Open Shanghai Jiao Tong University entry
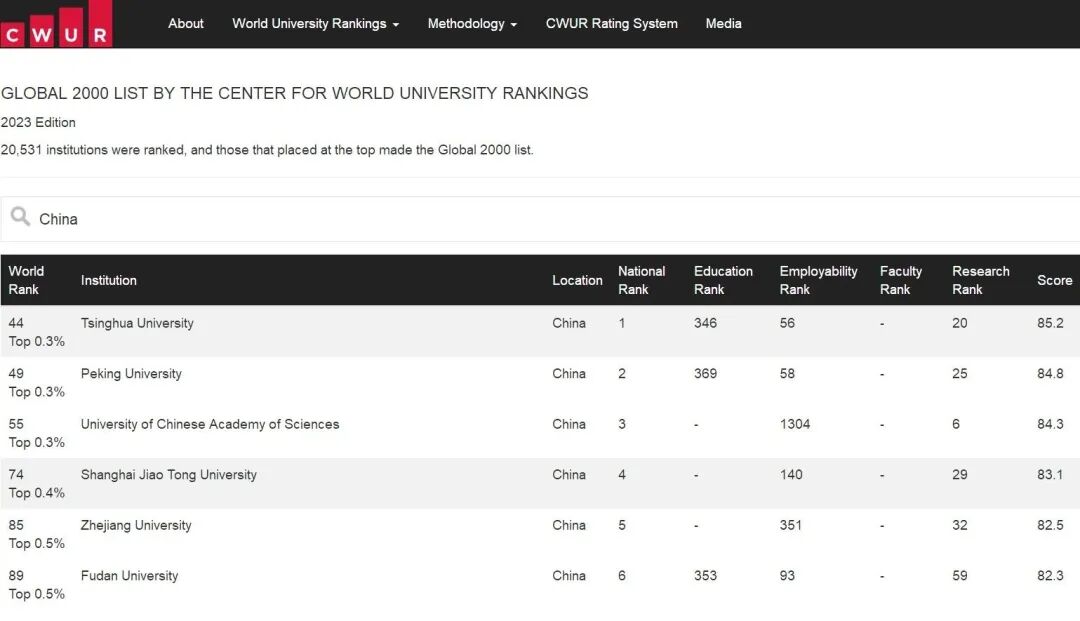Viewport: 1080px width, 621px height. click(x=169, y=474)
